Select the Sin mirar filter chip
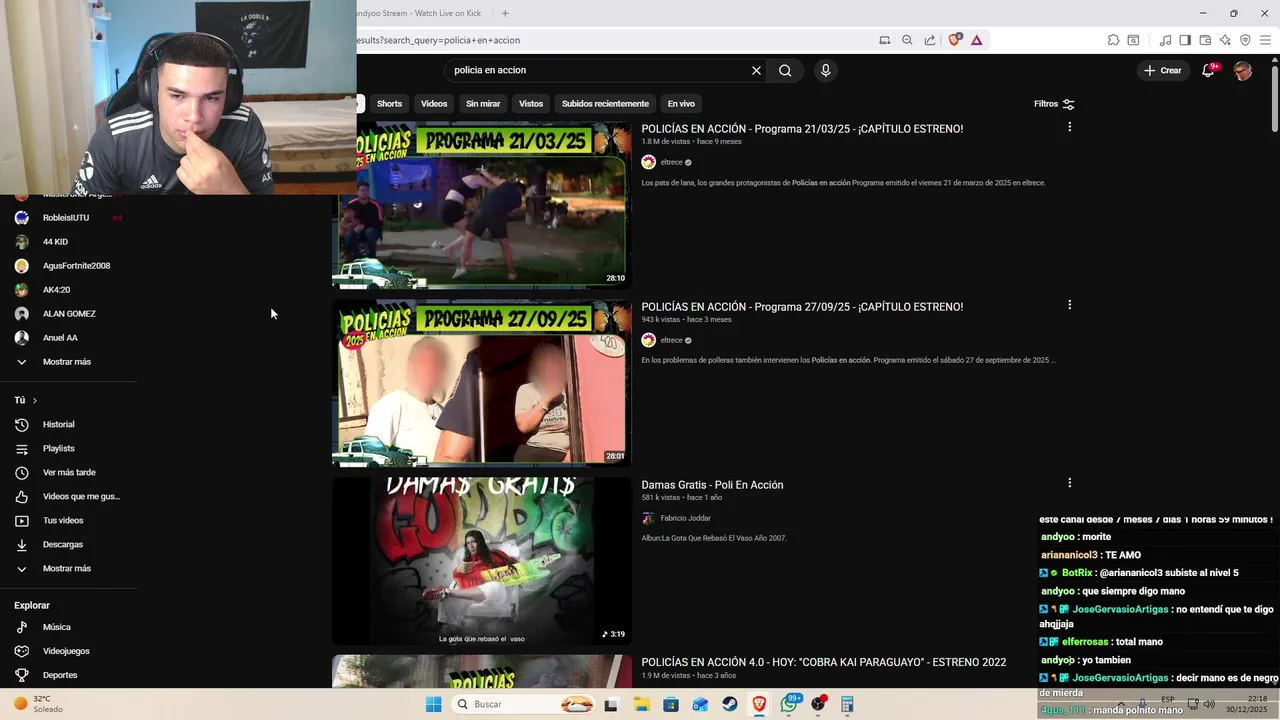 (x=483, y=104)
